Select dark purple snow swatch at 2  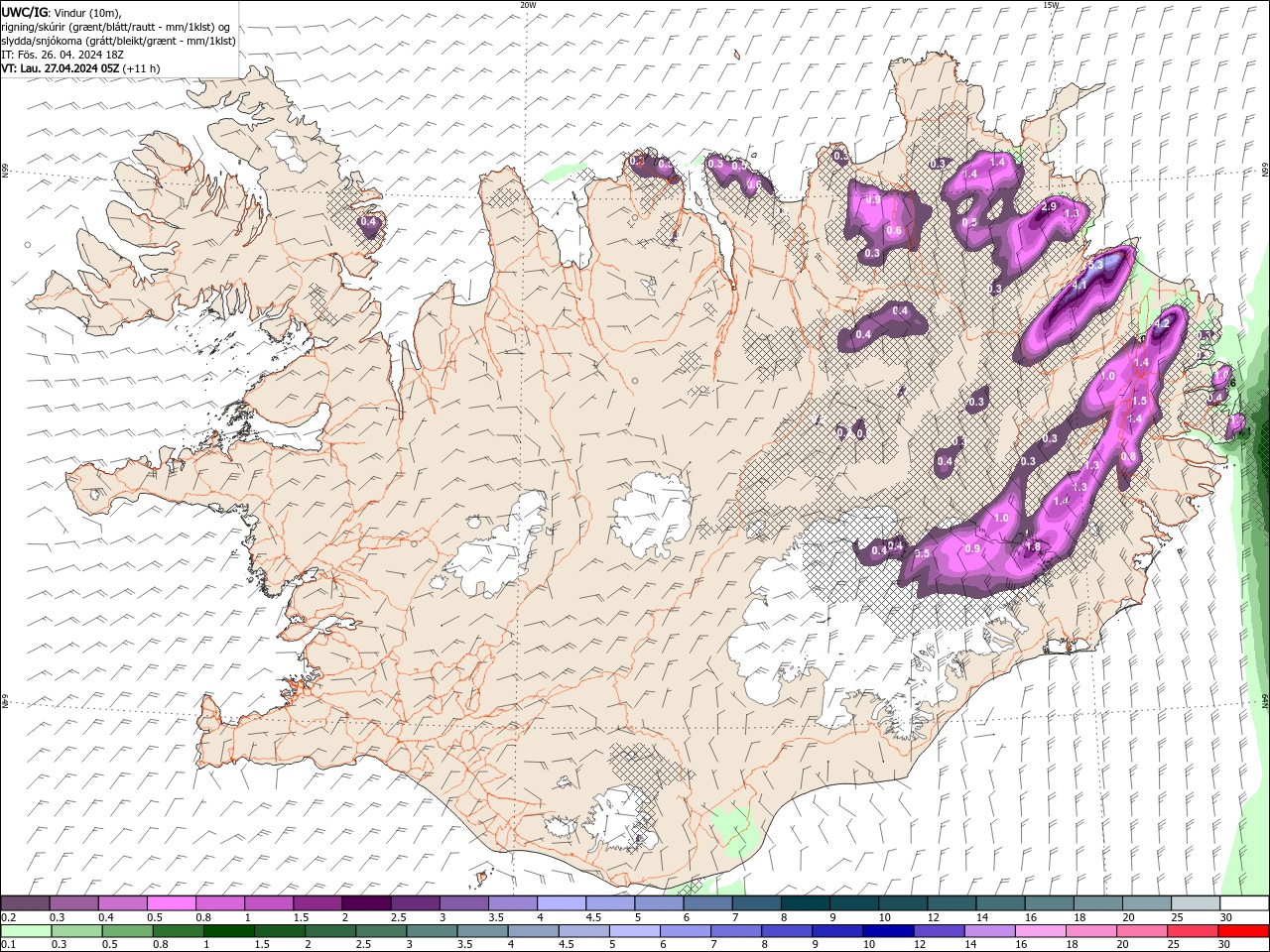[365, 903]
